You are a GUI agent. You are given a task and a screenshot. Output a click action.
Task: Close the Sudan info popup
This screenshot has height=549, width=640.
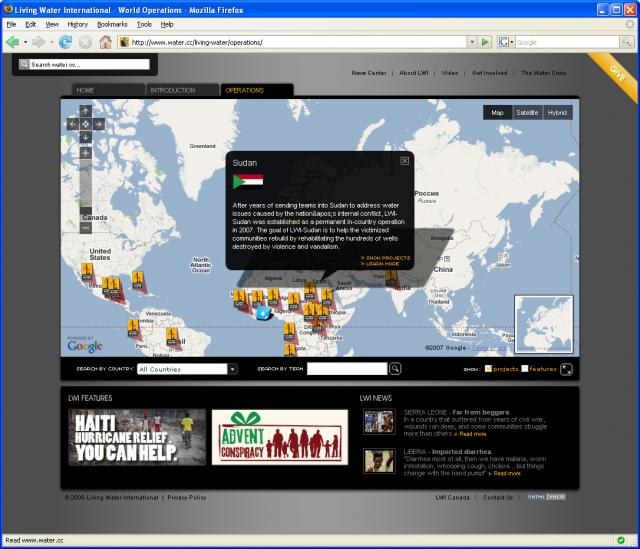point(405,160)
